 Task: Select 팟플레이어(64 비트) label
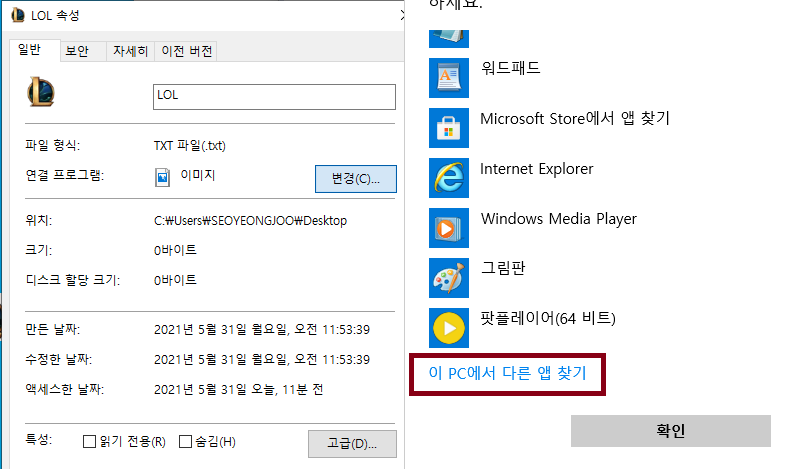pos(548,318)
